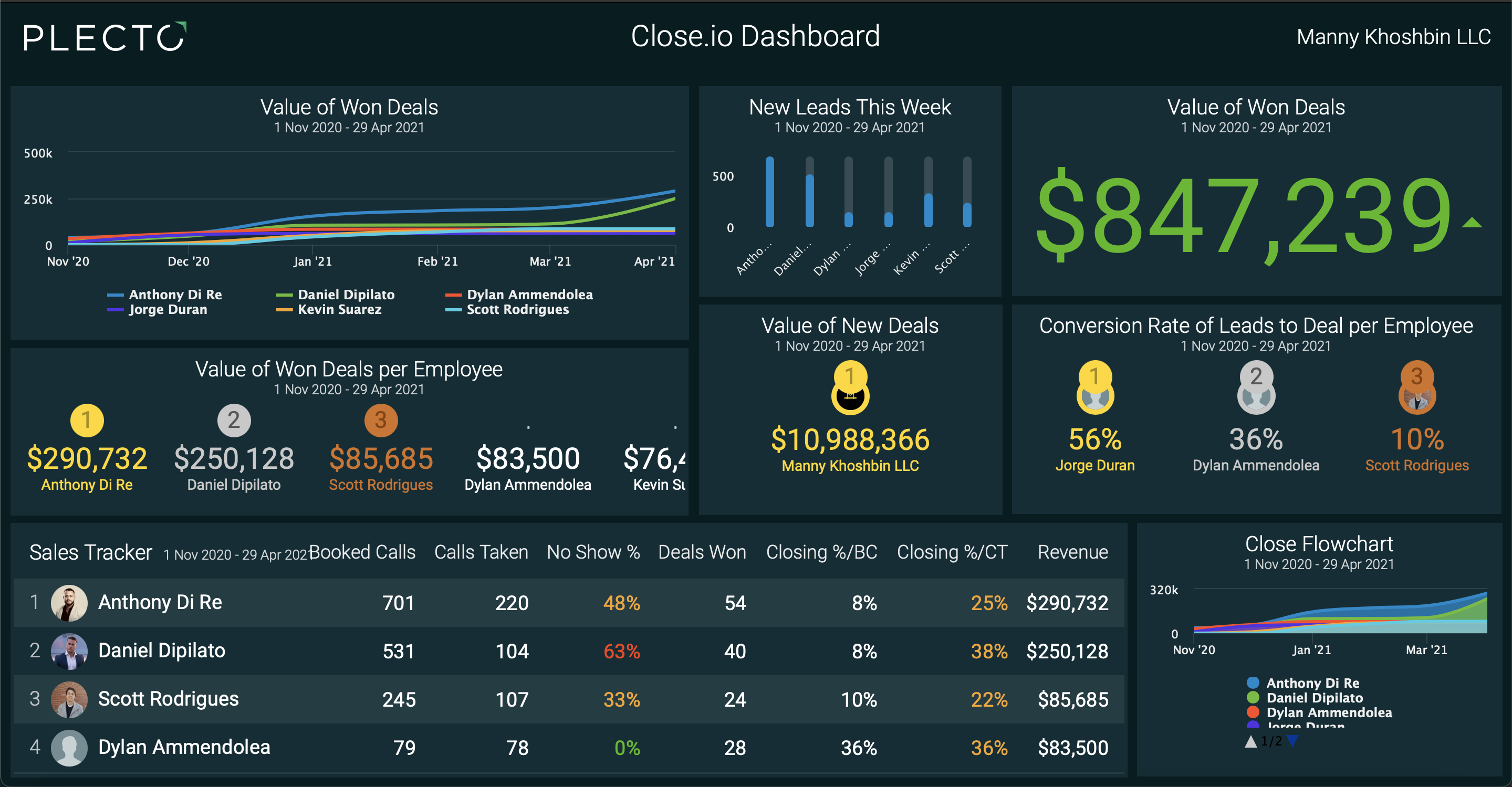Toggle Daniel Dipilato series in line chart legend
Screen dimensions: 1512x787
tap(335, 295)
